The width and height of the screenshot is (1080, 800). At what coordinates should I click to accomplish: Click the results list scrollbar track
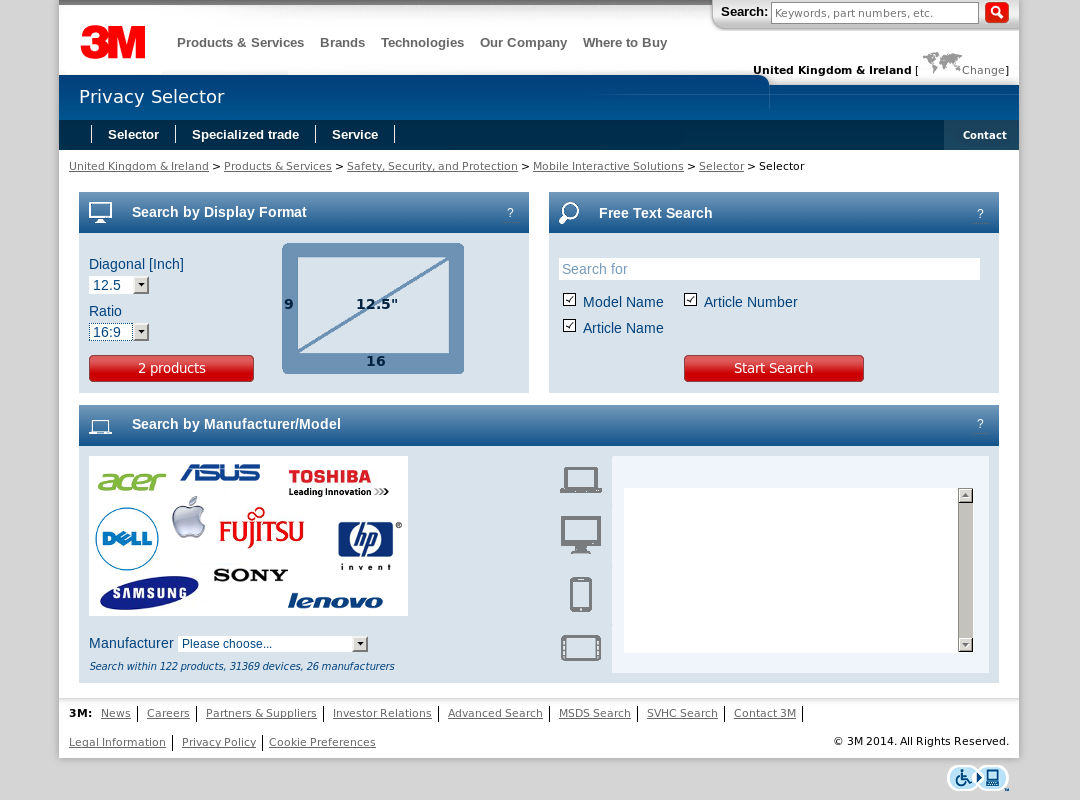tap(966, 570)
